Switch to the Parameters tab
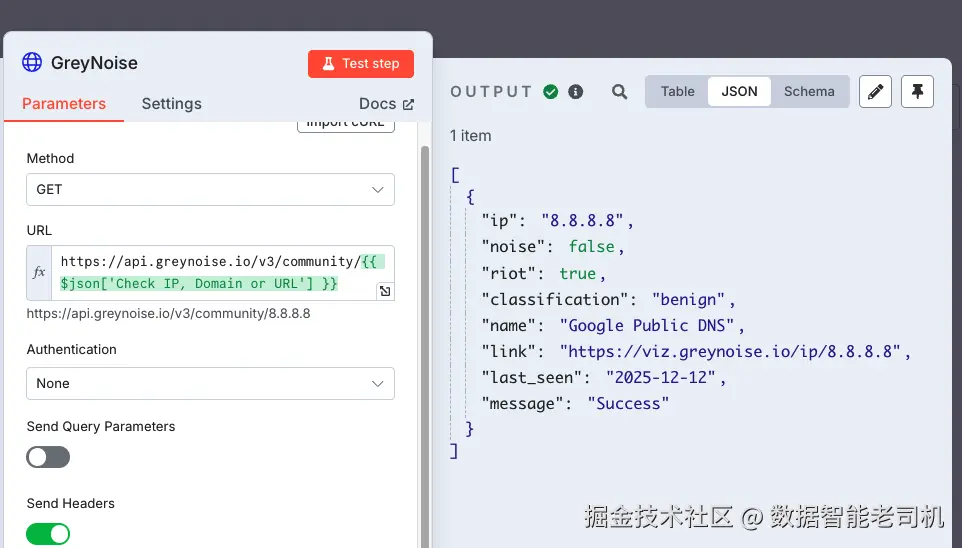Viewport: 962px width, 548px height. [x=64, y=104]
